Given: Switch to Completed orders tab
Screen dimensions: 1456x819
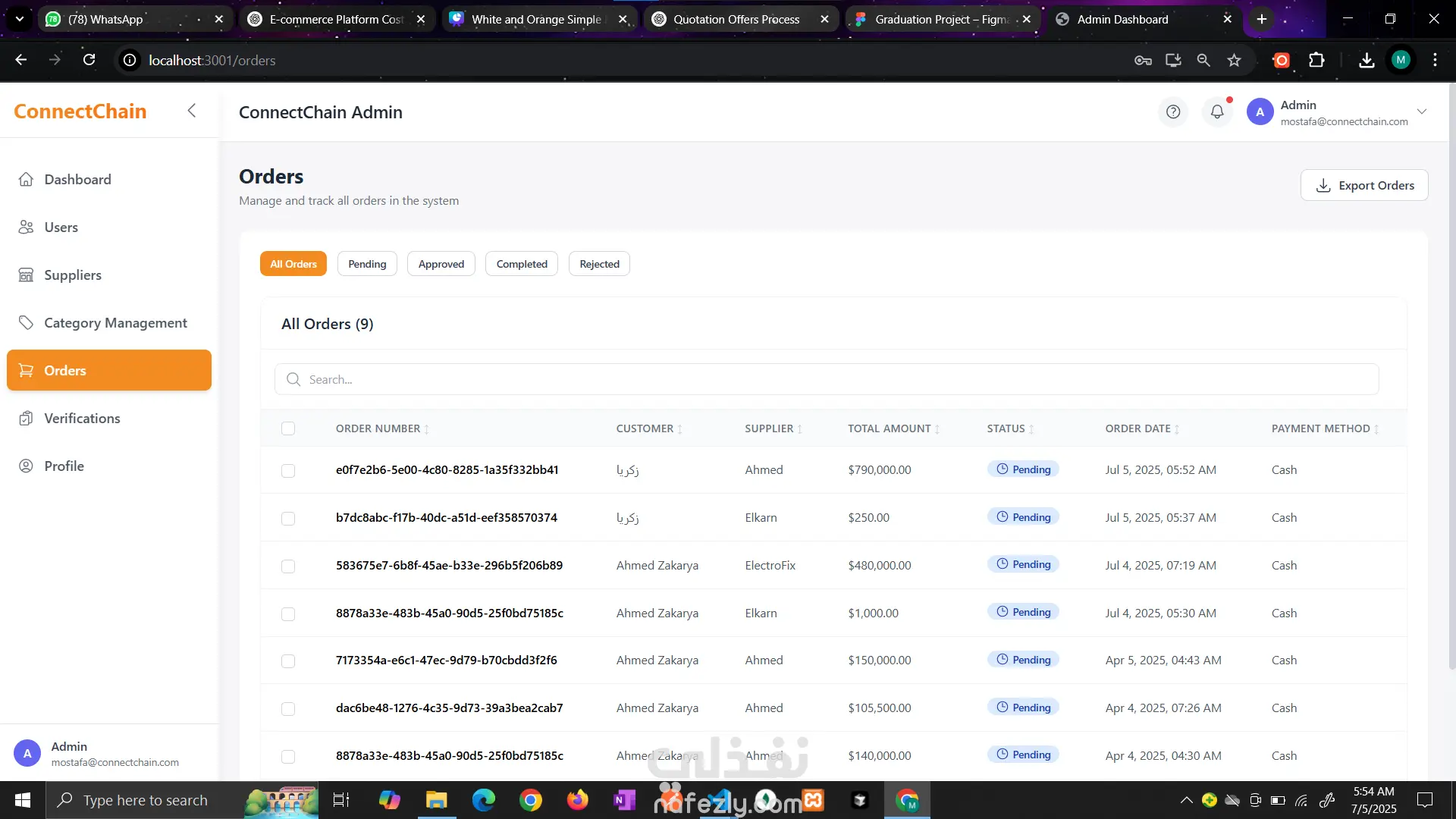Looking at the screenshot, I should pos(522,265).
